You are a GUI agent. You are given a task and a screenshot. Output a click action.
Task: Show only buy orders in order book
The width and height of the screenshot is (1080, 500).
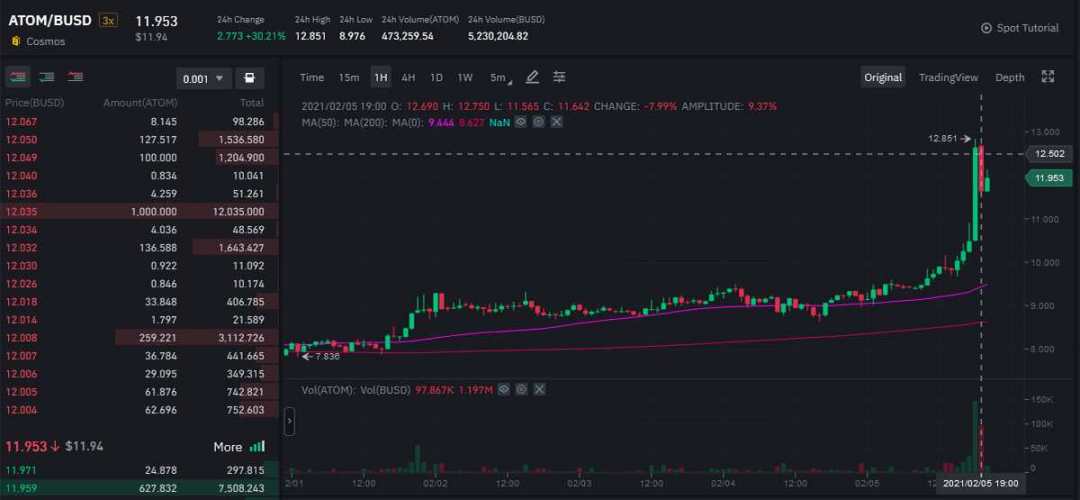(46, 77)
